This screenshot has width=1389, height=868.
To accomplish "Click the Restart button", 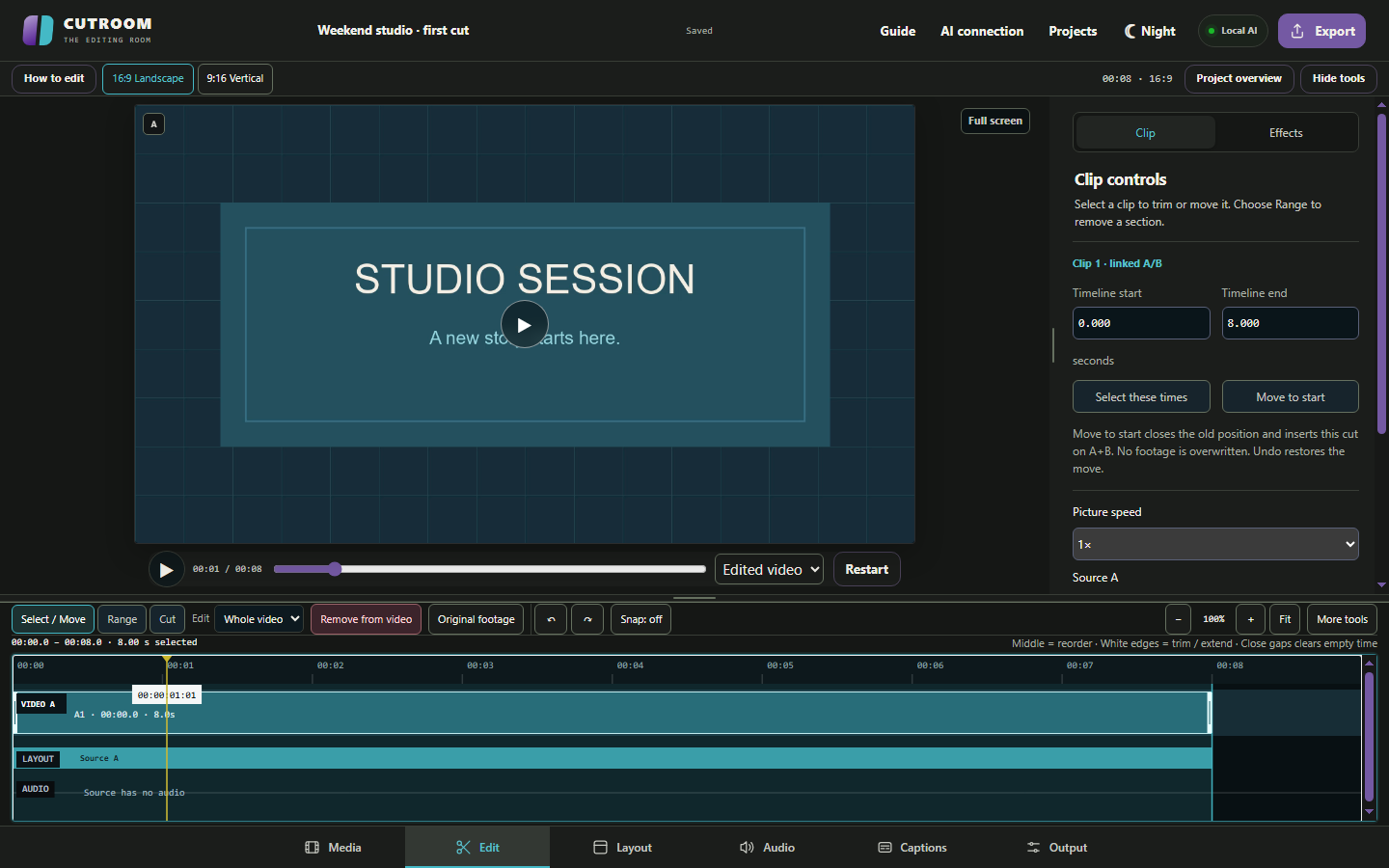I will click(866, 569).
